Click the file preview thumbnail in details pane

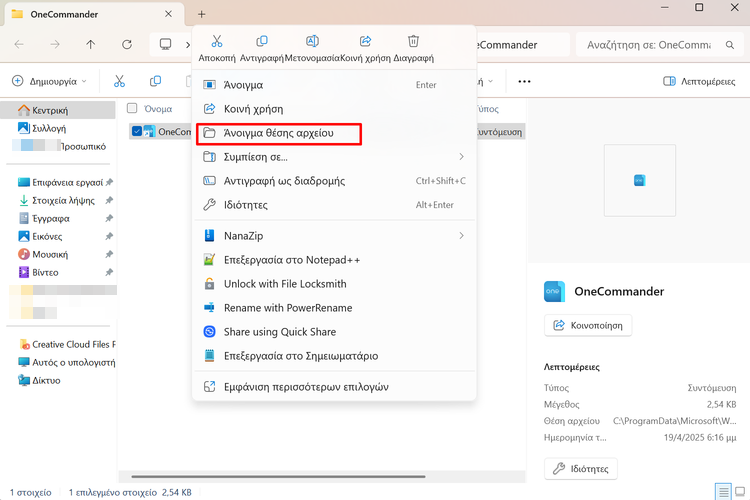click(x=640, y=180)
